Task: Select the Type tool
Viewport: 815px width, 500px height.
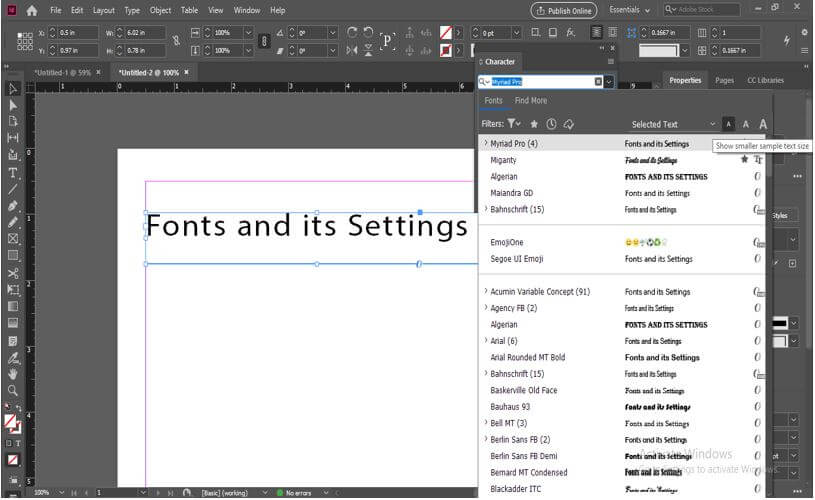Action: [x=12, y=173]
